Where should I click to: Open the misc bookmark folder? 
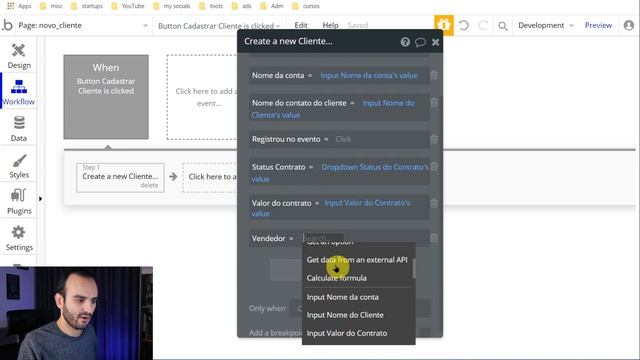point(51,6)
